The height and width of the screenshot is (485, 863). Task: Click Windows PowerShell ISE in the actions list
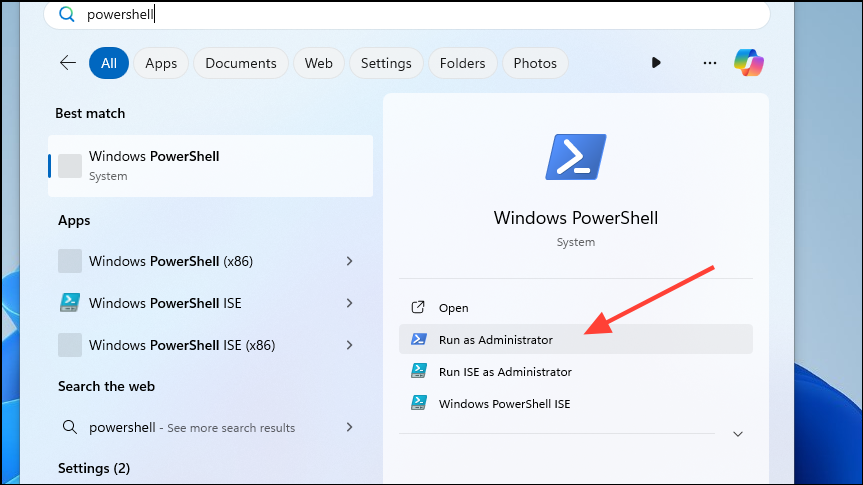coord(576,404)
